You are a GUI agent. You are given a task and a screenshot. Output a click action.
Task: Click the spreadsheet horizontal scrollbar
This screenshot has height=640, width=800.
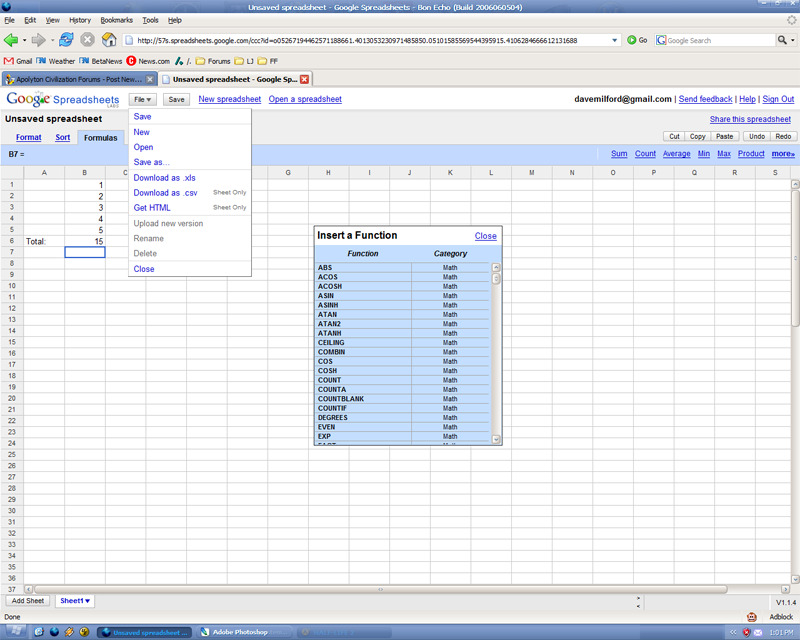381,589
